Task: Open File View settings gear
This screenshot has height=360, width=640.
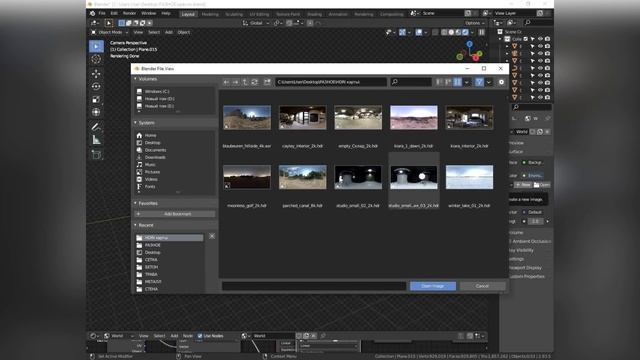Action: click(x=501, y=82)
